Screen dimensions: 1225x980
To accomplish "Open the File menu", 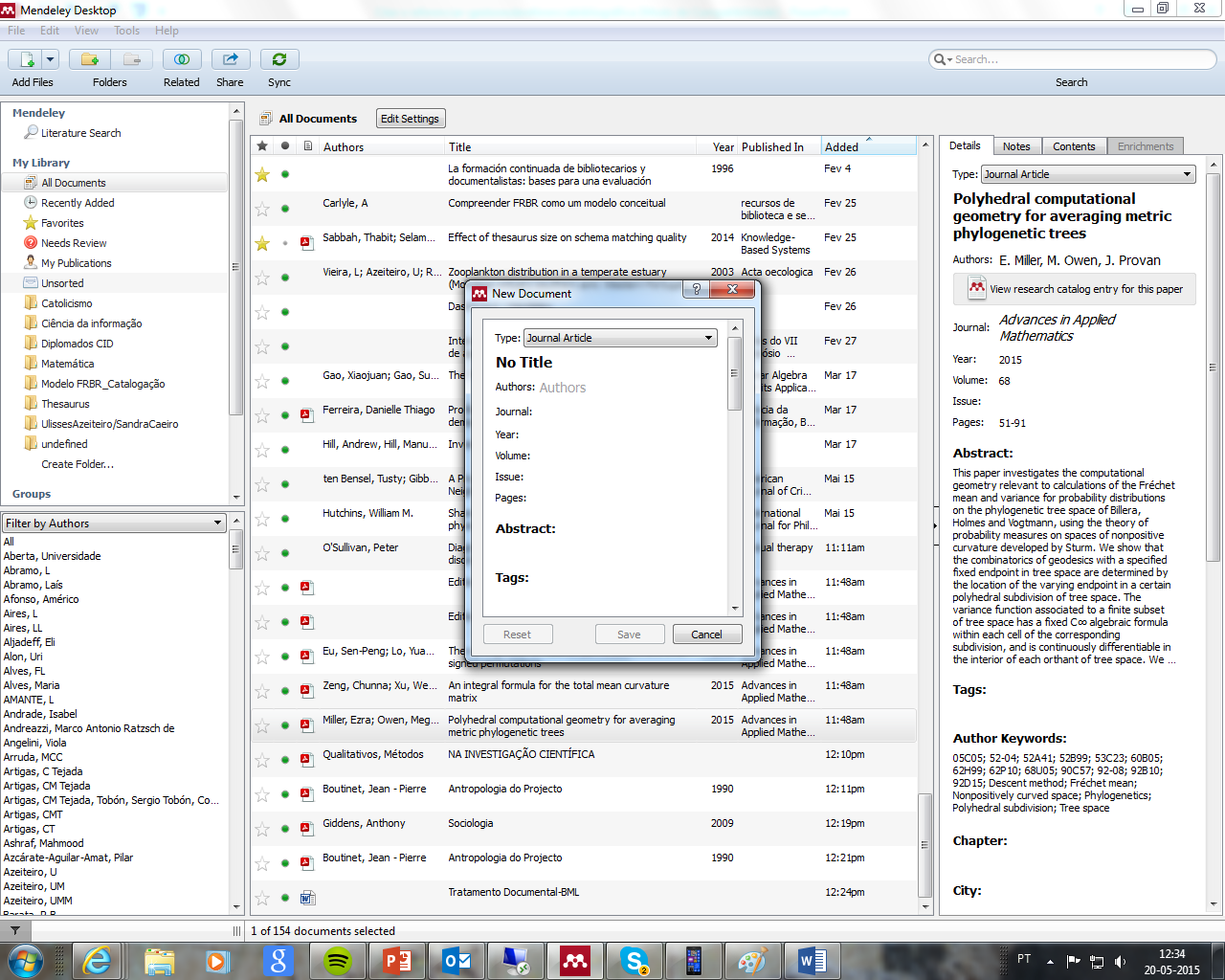I will [16, 31].
